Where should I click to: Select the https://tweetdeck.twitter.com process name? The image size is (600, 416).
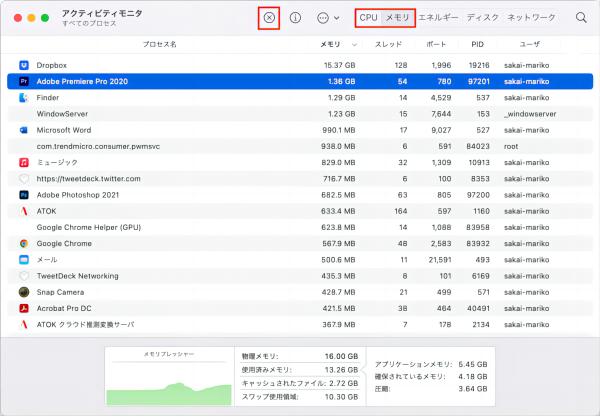coord(88,179)
